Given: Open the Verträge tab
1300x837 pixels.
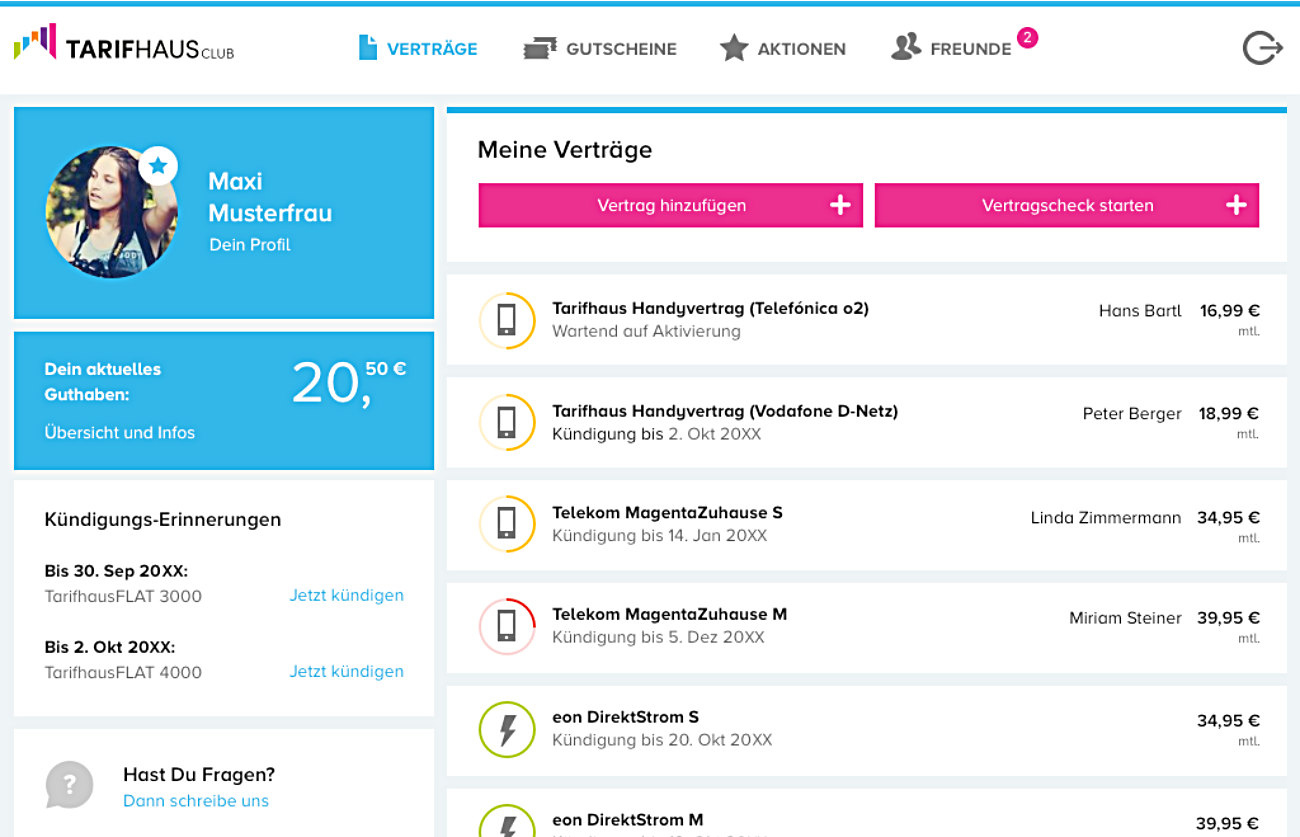Looking at the screenshot, I should coord(418,48).
